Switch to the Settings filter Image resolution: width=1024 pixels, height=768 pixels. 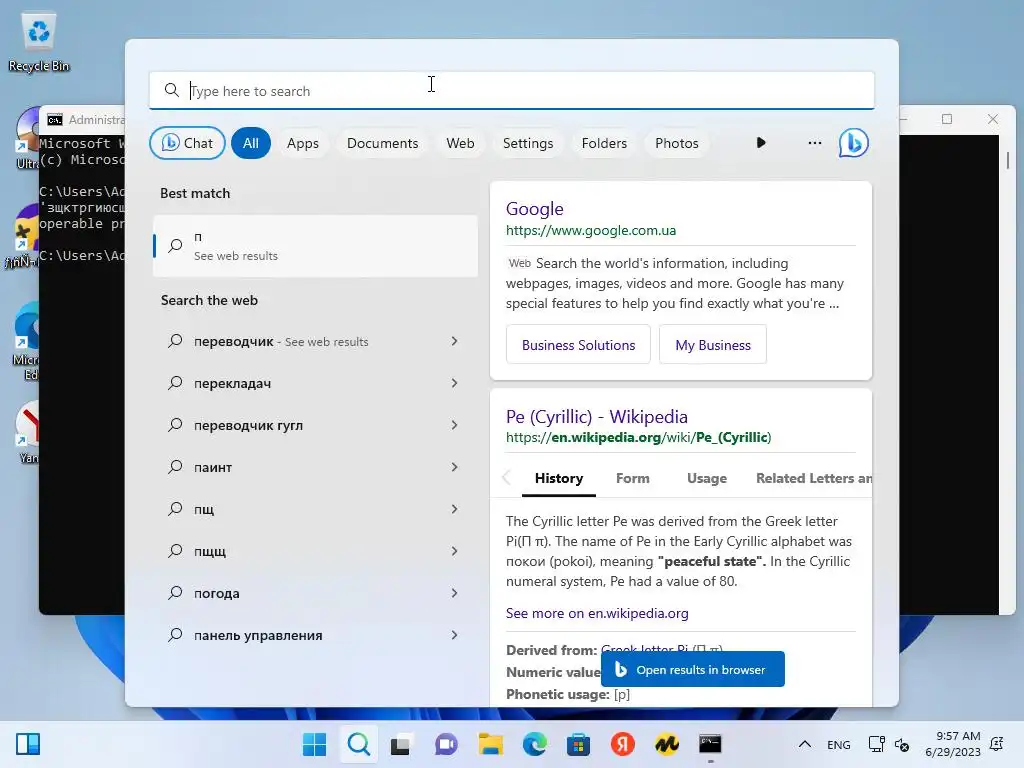point(528,143)
